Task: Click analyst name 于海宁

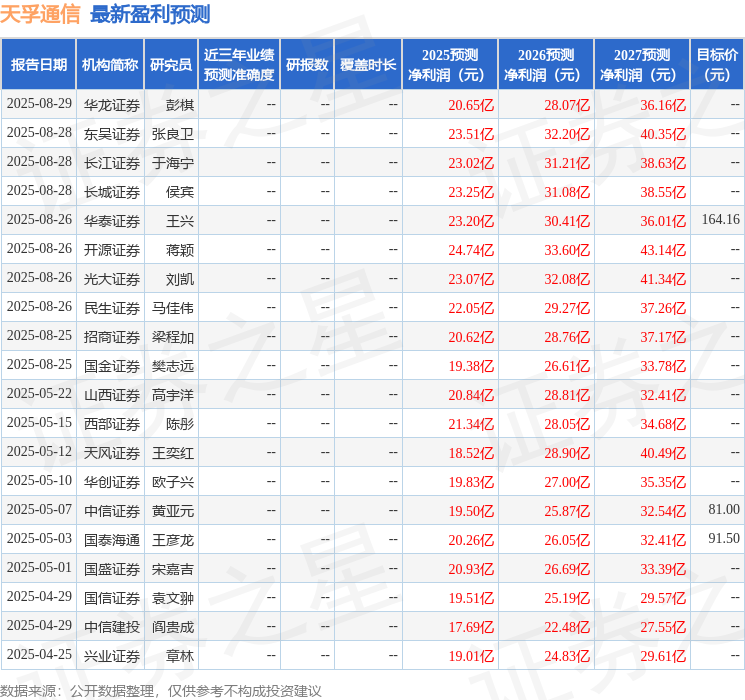Action: tap(172, 163)
